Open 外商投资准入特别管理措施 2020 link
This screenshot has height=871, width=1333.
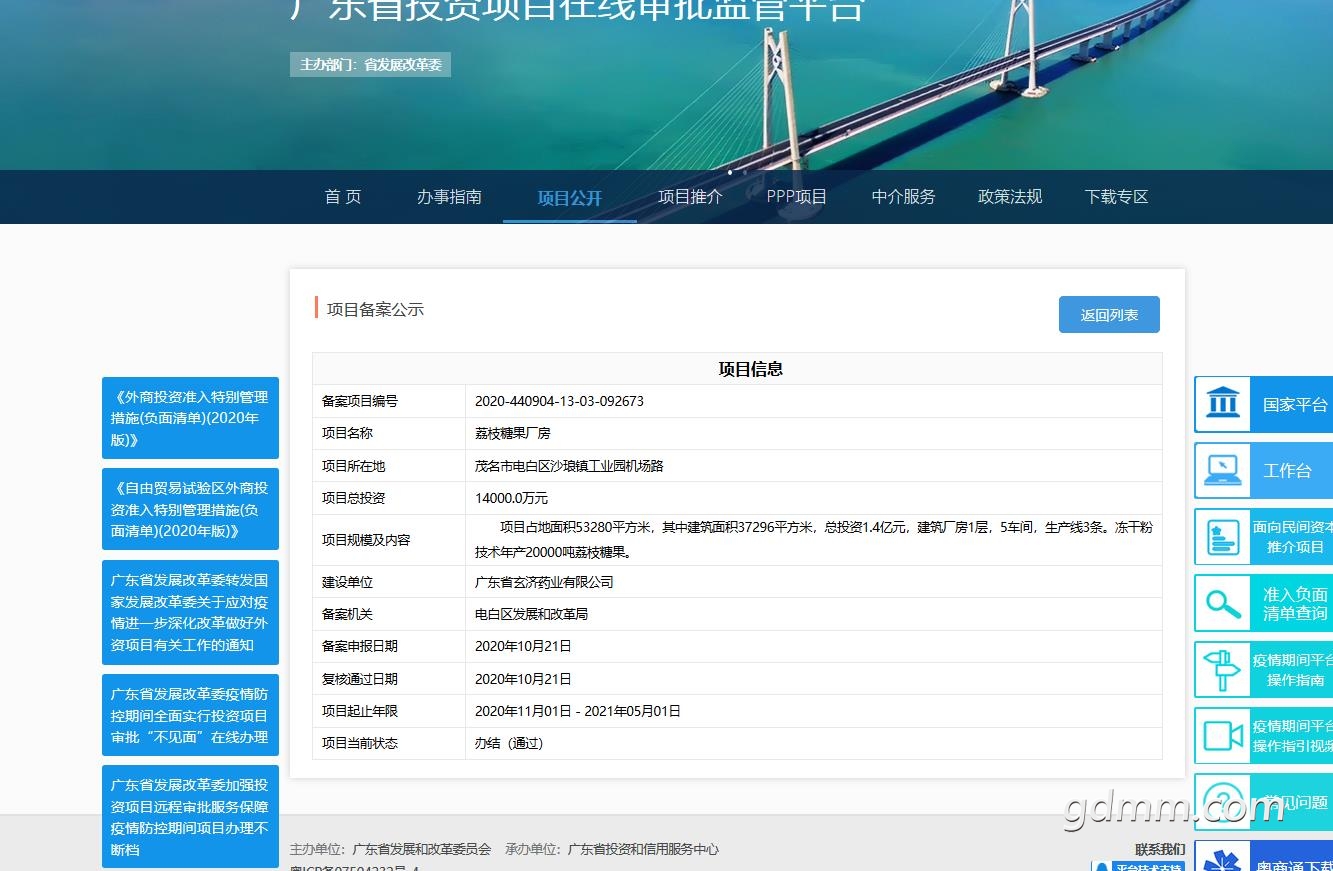click(x=190, y=418)
